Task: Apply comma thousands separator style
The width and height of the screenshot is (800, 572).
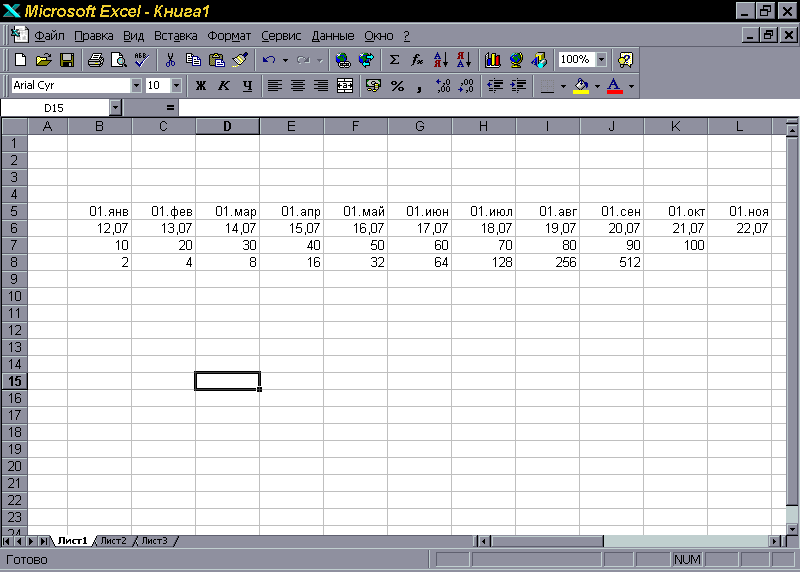Action: tap(419, 86)
